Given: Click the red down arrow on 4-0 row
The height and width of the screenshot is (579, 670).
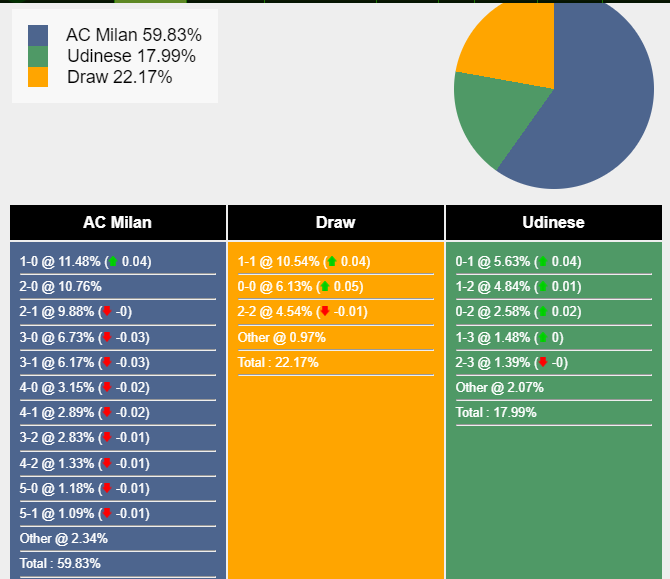Looking at the screenshot, I should click(x=107, y=388).
